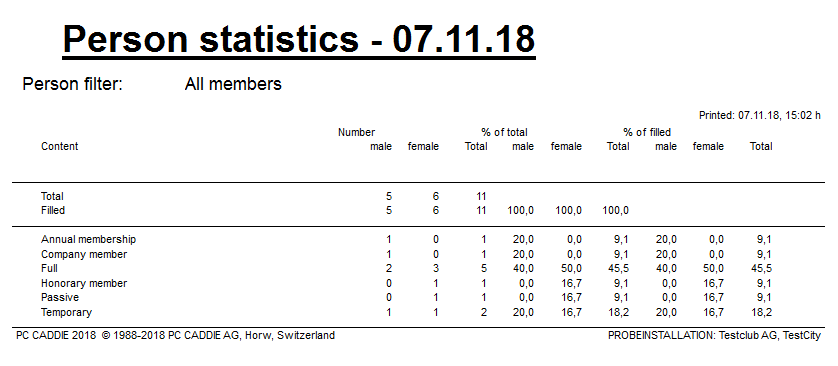This screenshot has width=838, height=366.
Task: Select the All members filter value
Action: pyautogui.click(x=233, y=84)
